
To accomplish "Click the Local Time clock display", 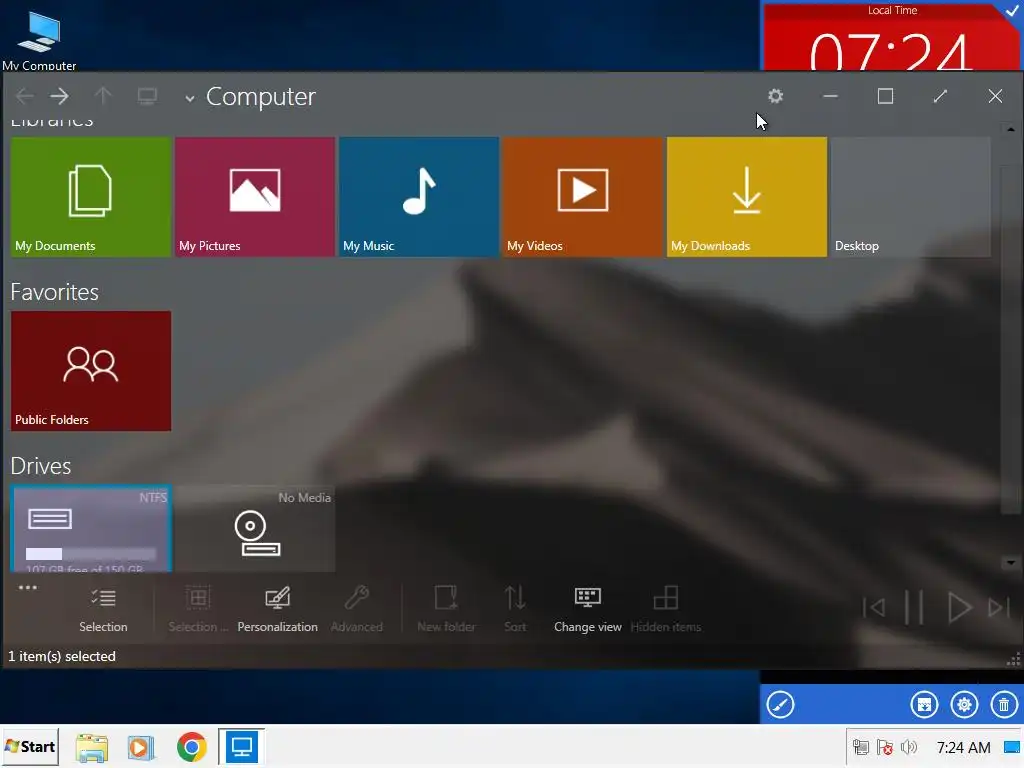I will (889, 51).
